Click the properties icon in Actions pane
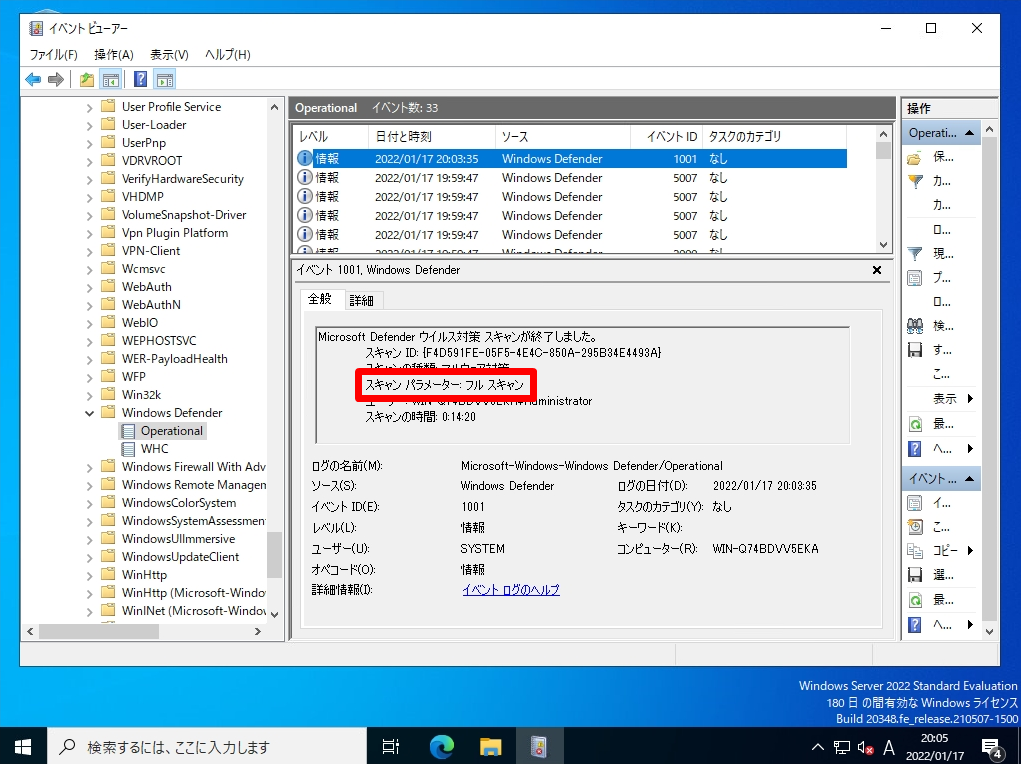Screen dimensions: 1021x764 coord(915,278)
